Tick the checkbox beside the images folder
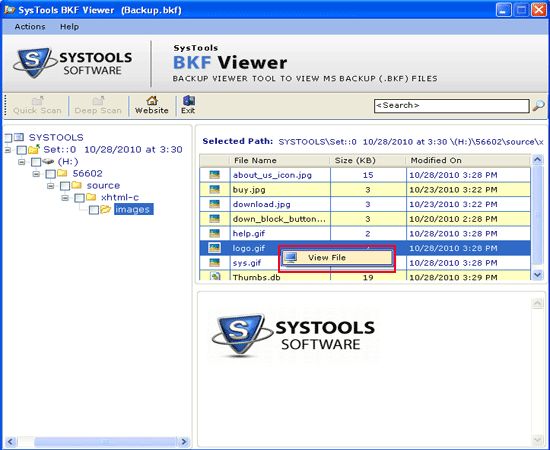The image size is (550, 450). (94, 210)
